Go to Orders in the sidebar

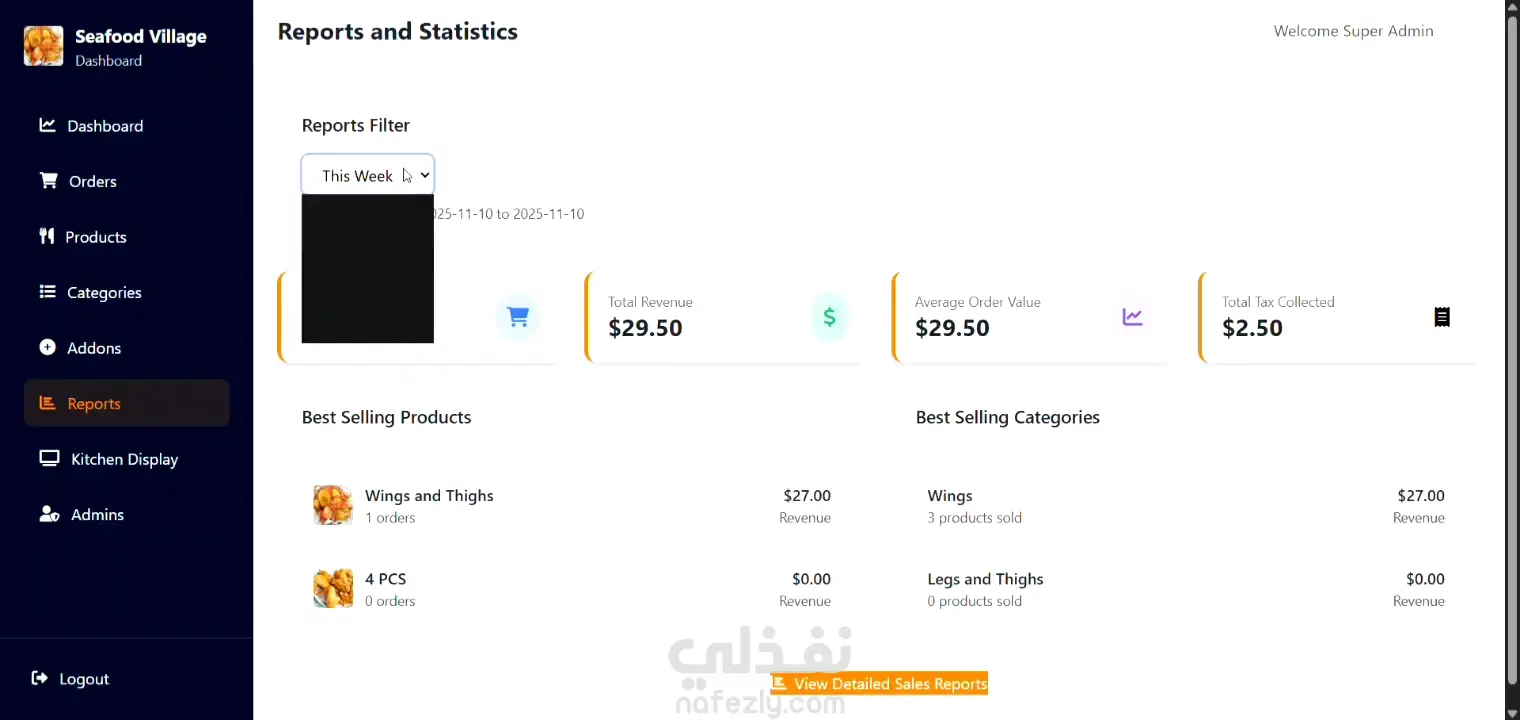pyautogui.click(x=93, y=182)
